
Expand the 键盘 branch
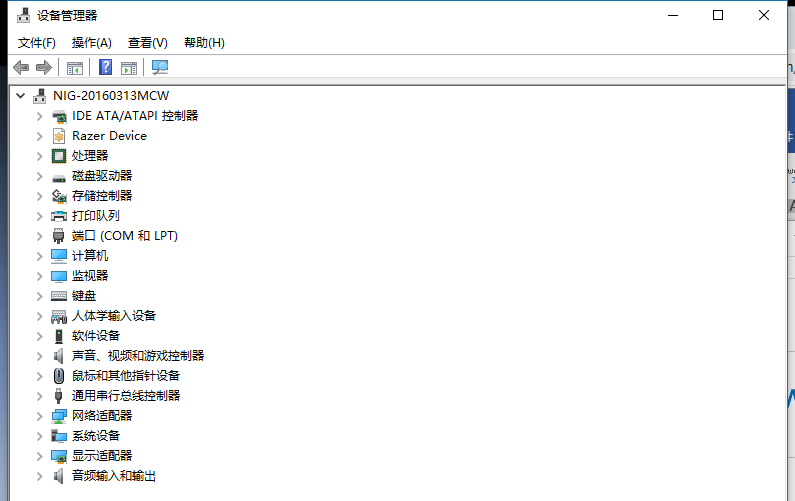coord(40,296)
